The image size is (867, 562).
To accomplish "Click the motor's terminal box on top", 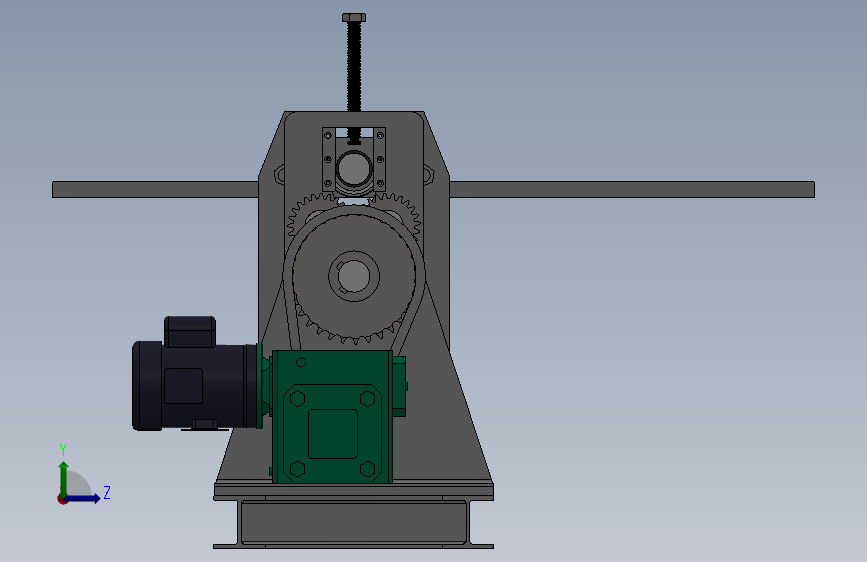I will tap(190, 331).
